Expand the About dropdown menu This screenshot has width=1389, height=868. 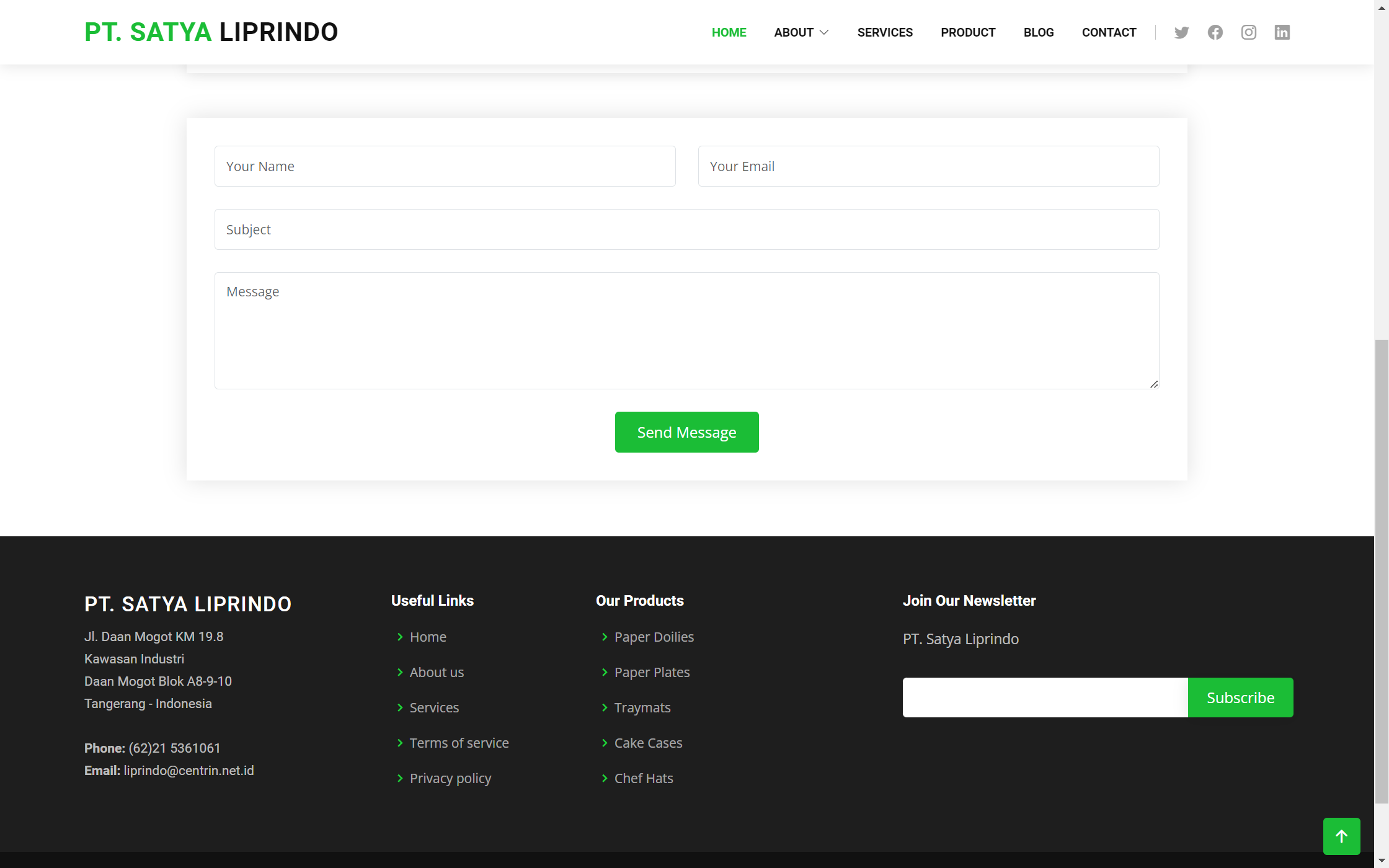click(794, 32)
